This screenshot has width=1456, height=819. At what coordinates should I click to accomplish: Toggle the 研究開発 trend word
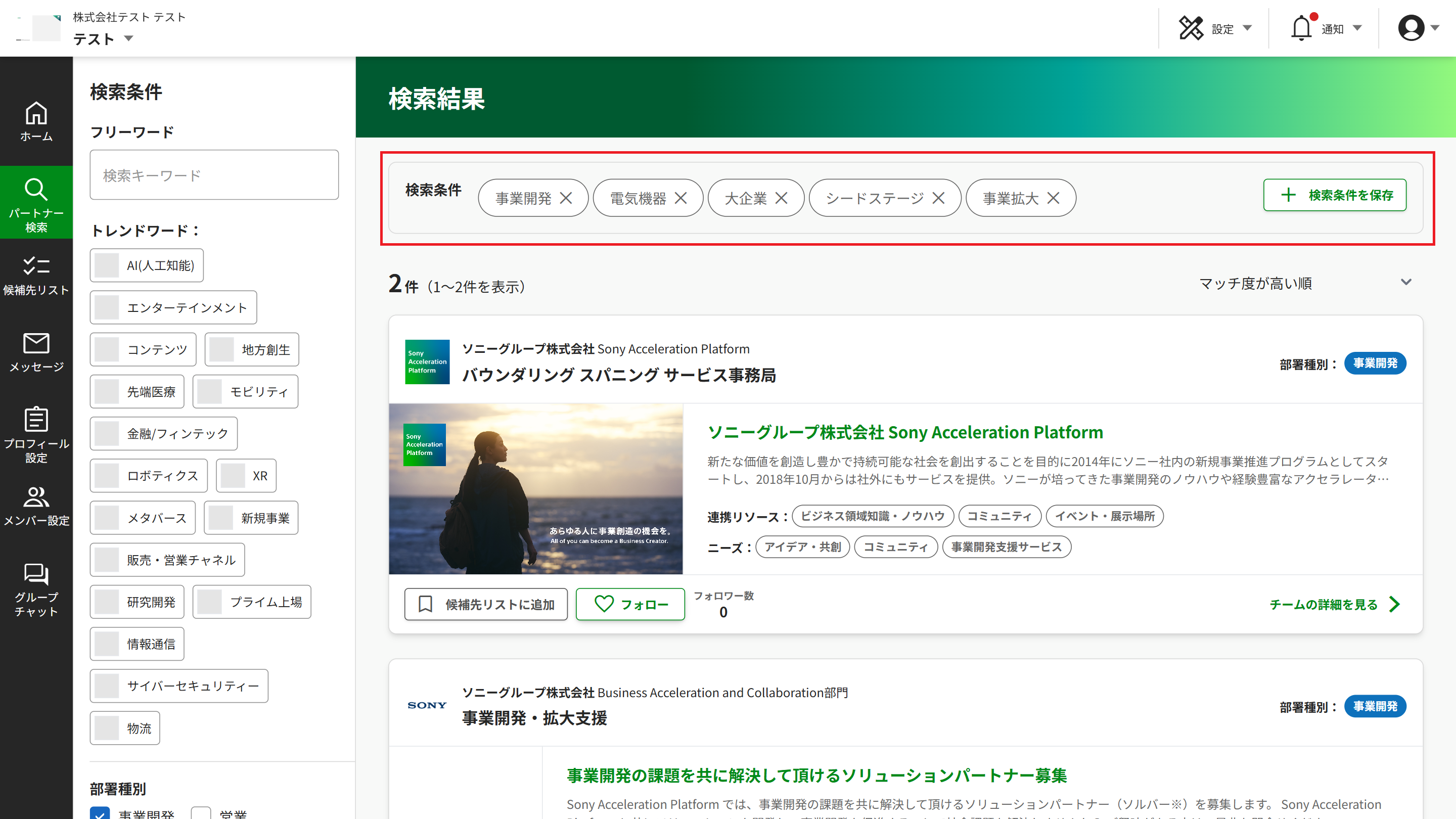tap(137, 602)
